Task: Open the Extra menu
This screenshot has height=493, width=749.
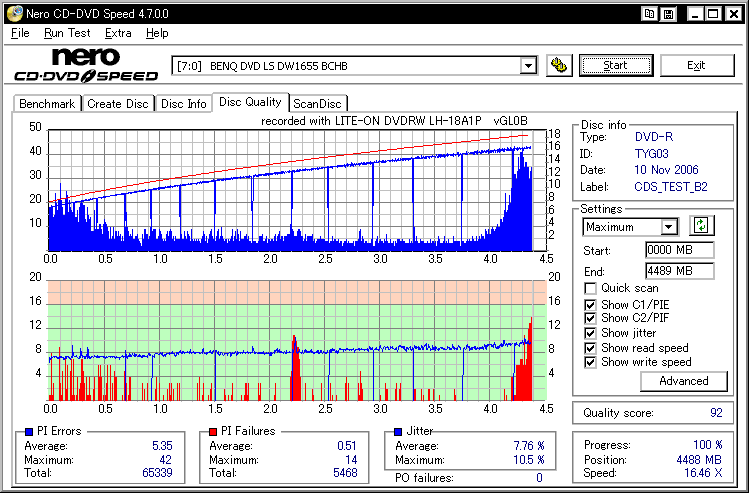Action: [x=118, y=33]
